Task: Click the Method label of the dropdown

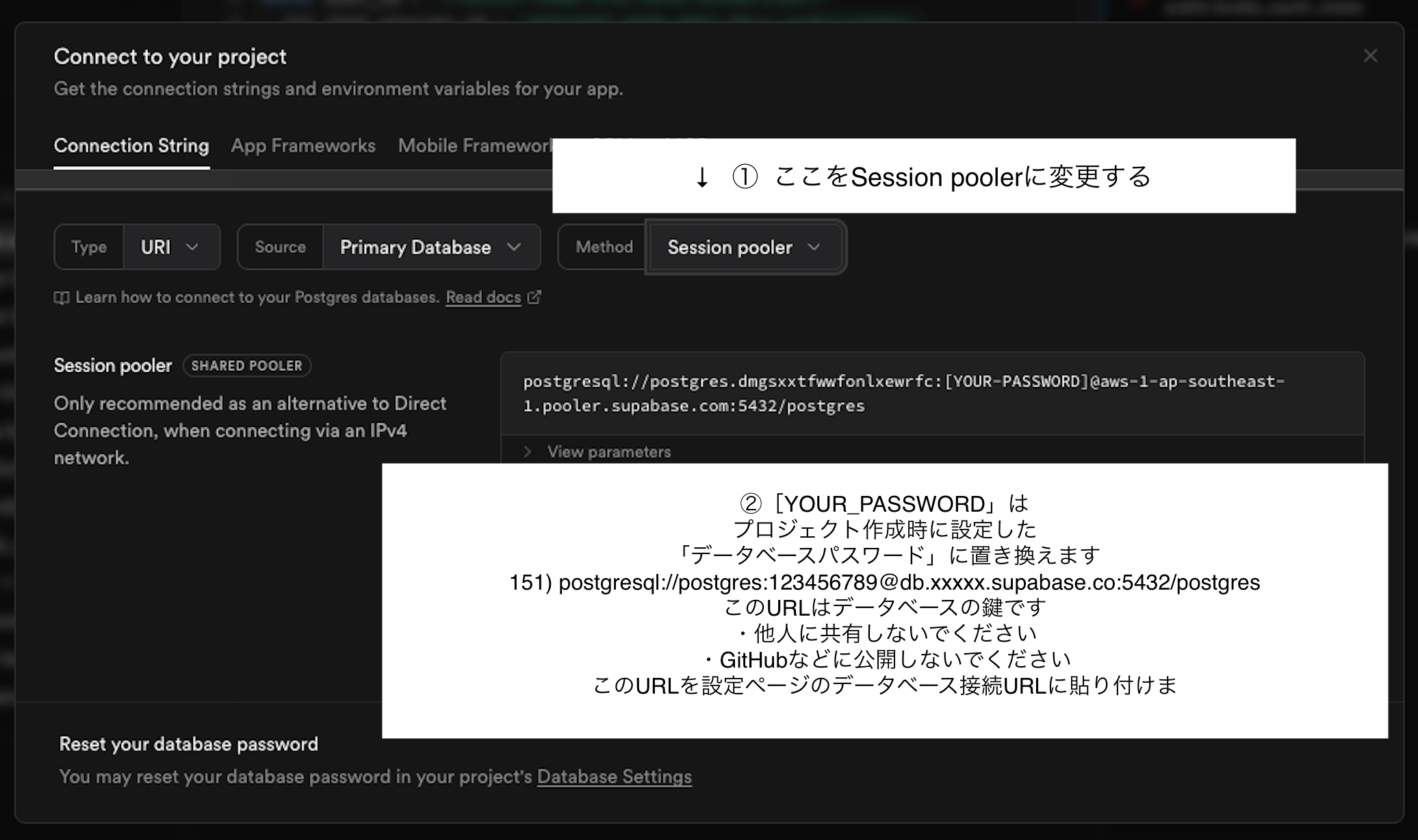Action: pos(604,247)
